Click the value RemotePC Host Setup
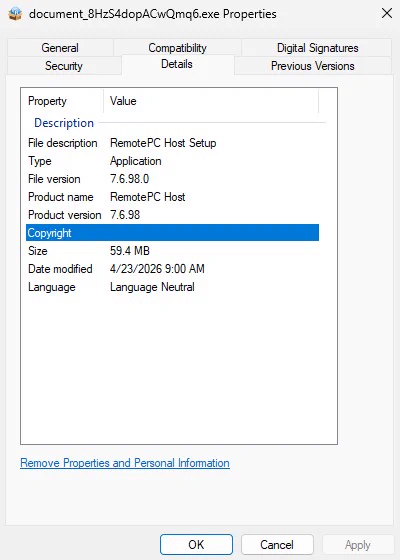This screenshot has width=400, height=560. pyautogui.click(x=163, y=143)
